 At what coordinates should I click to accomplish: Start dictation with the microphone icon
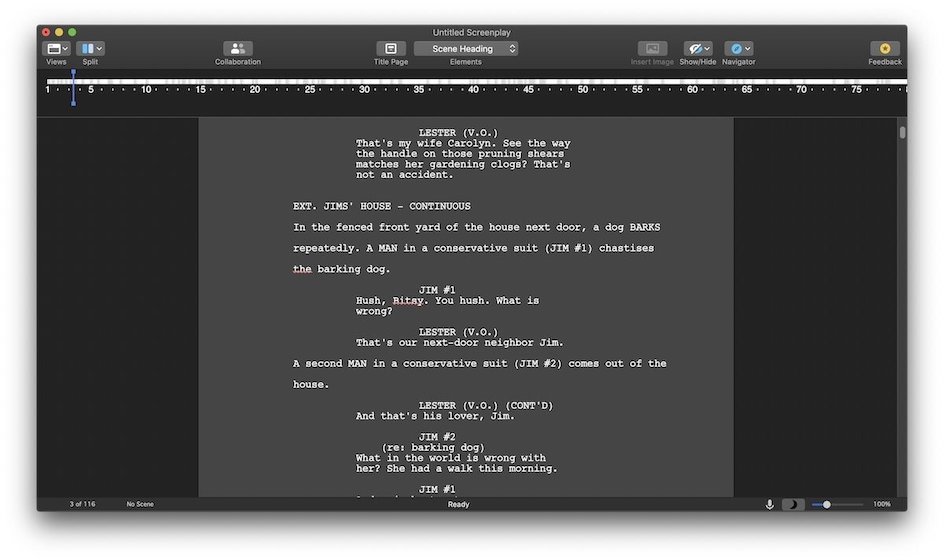click(x=769, y=505)
